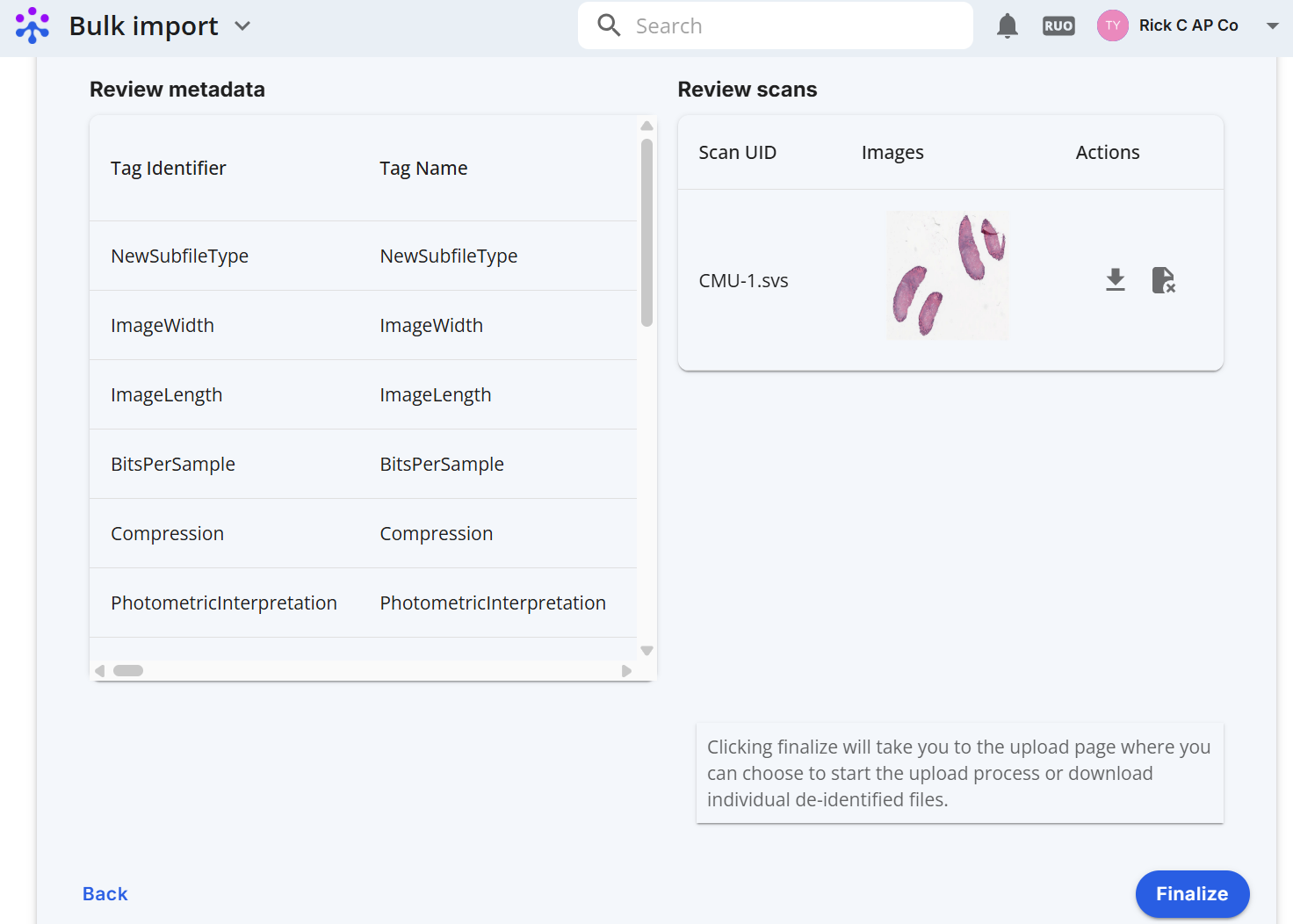
Task: Remove CMU-1.svs file from import
Action: 1163,280
